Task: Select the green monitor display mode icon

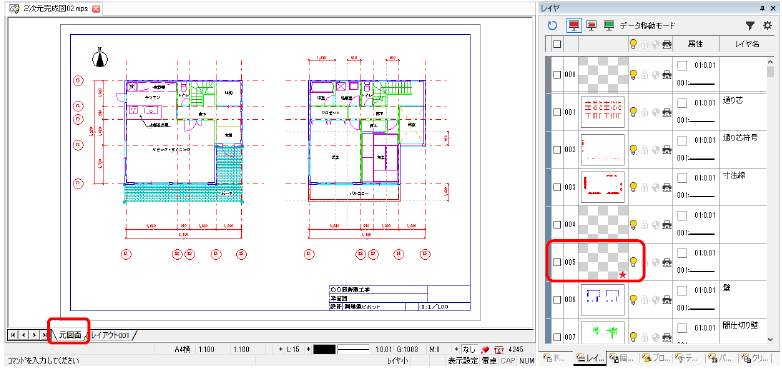Action: 609,25
